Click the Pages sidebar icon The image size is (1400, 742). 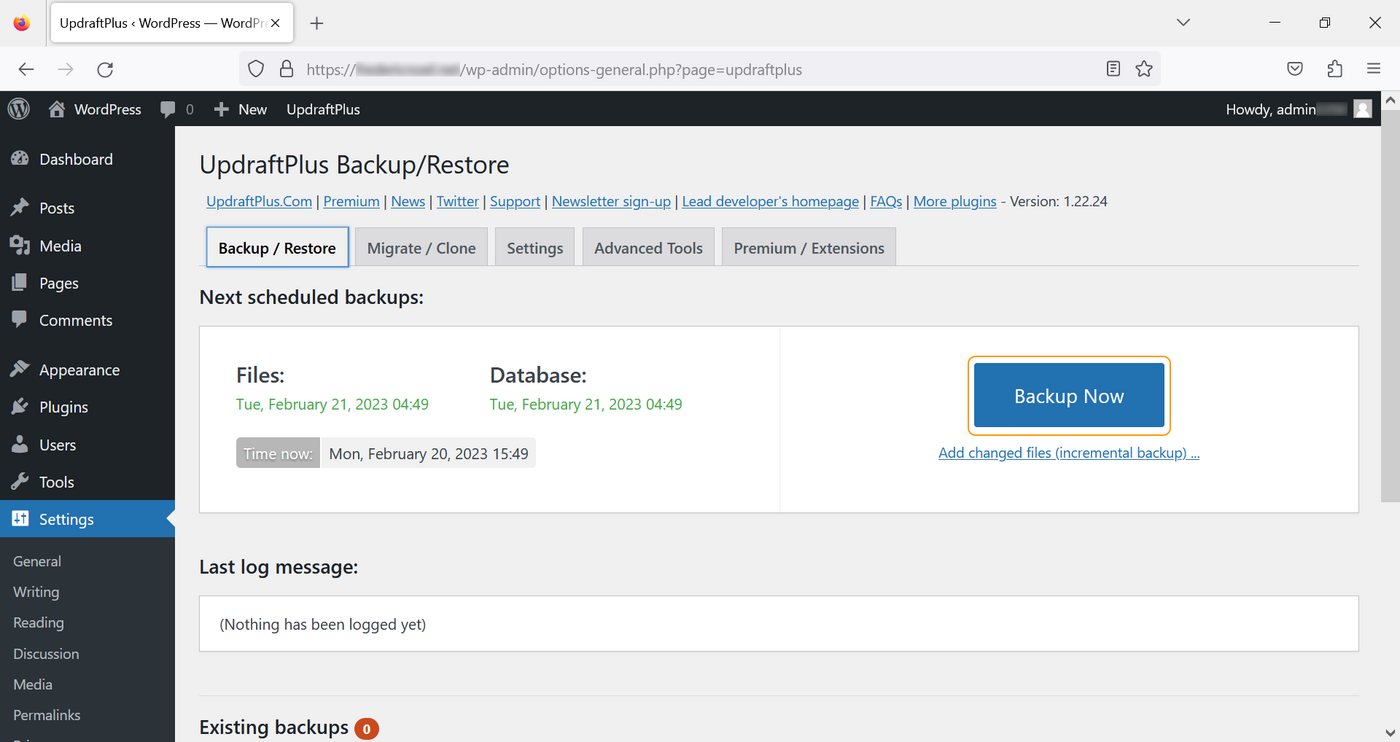(22, 283)
